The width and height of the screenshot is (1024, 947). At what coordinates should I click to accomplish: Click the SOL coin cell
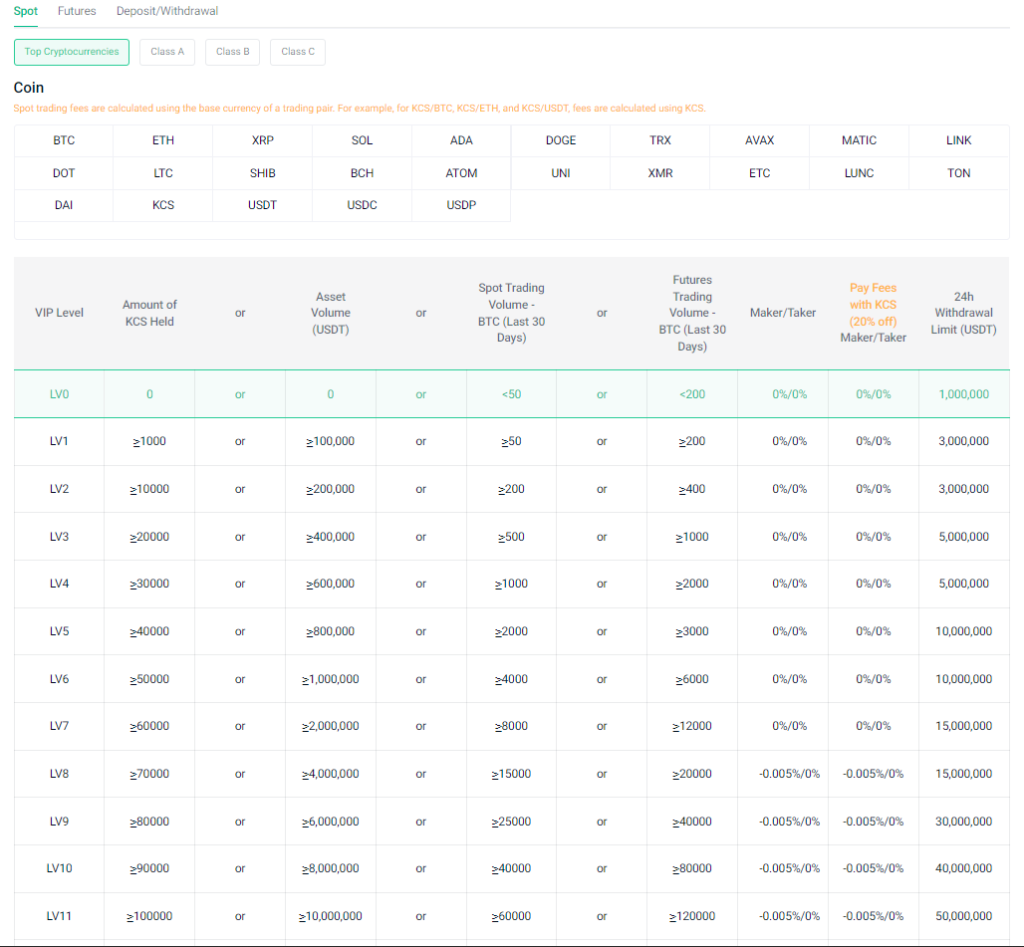pyautogui.click(x=362, y=141)
